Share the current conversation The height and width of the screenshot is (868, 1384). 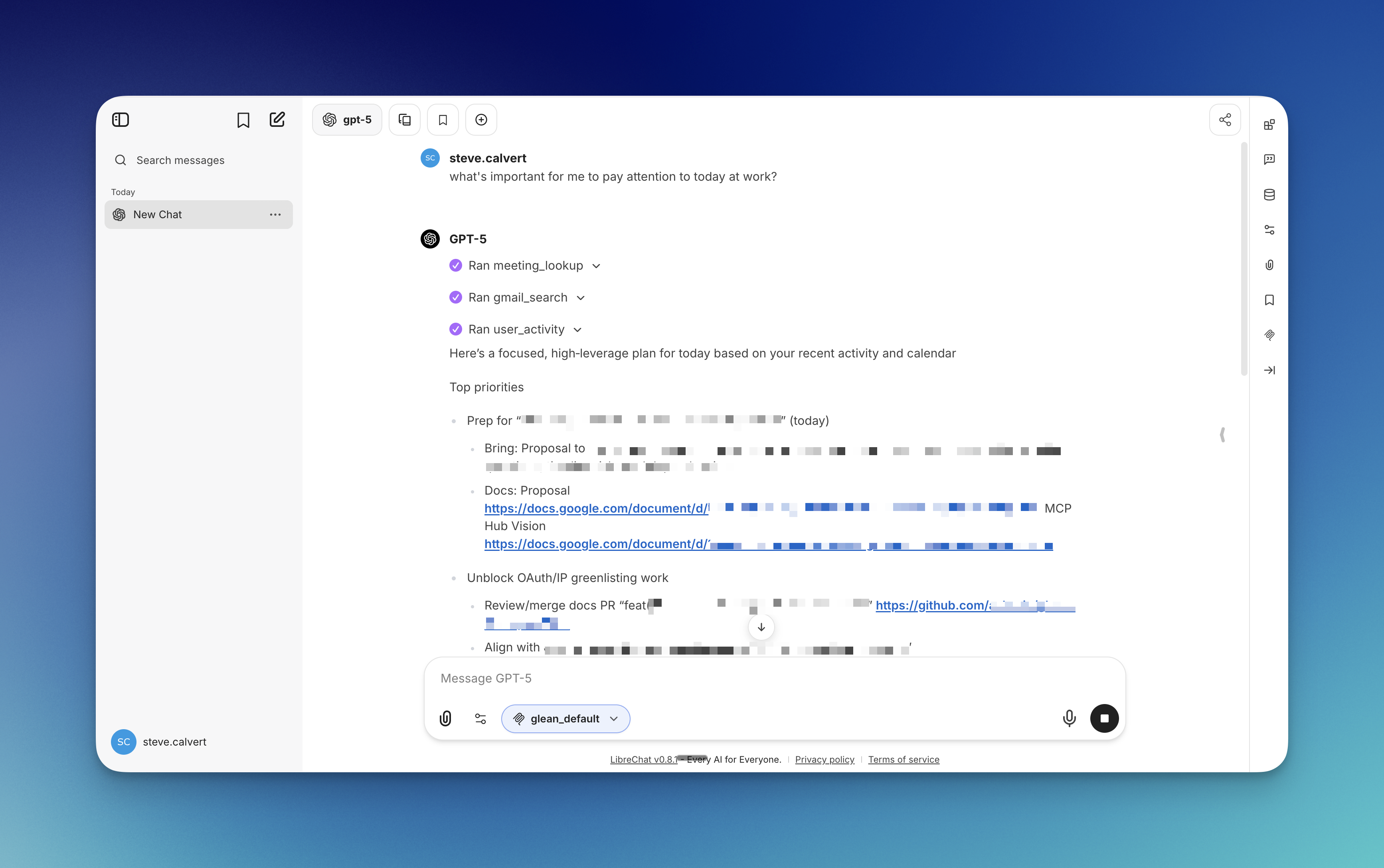click(1224, 119)
